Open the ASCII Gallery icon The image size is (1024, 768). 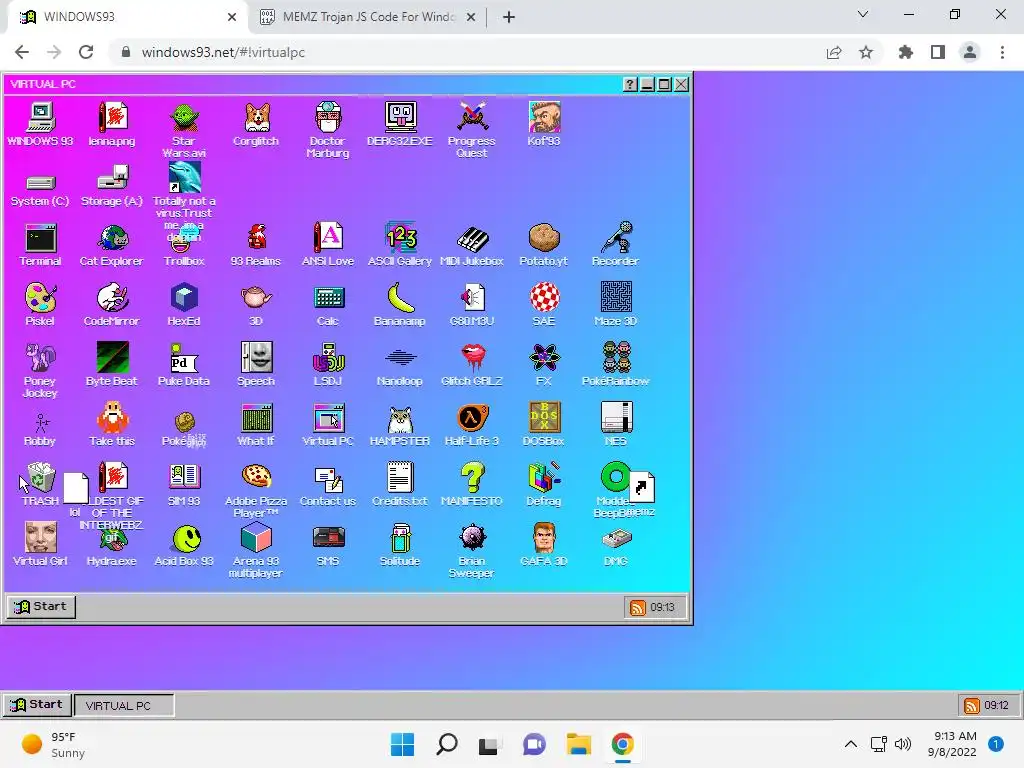click(x=400, y=238)
